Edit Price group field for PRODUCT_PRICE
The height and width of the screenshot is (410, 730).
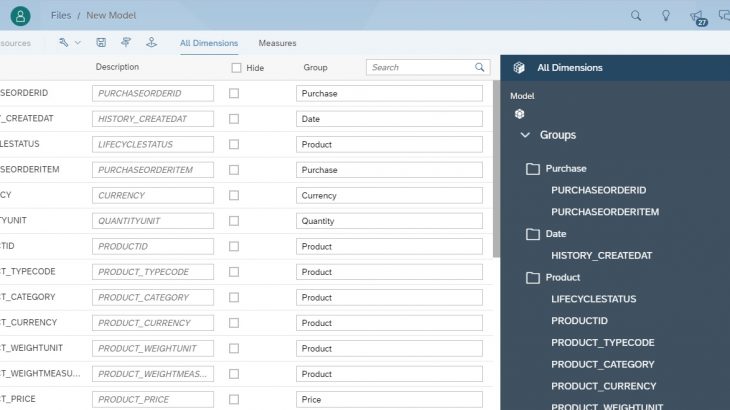[389, 399]
